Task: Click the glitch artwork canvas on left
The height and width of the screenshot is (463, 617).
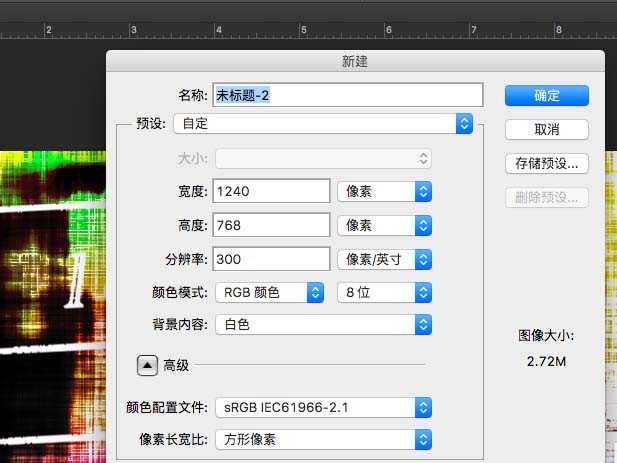Action: pyautogui.click(x=50, y=300)
